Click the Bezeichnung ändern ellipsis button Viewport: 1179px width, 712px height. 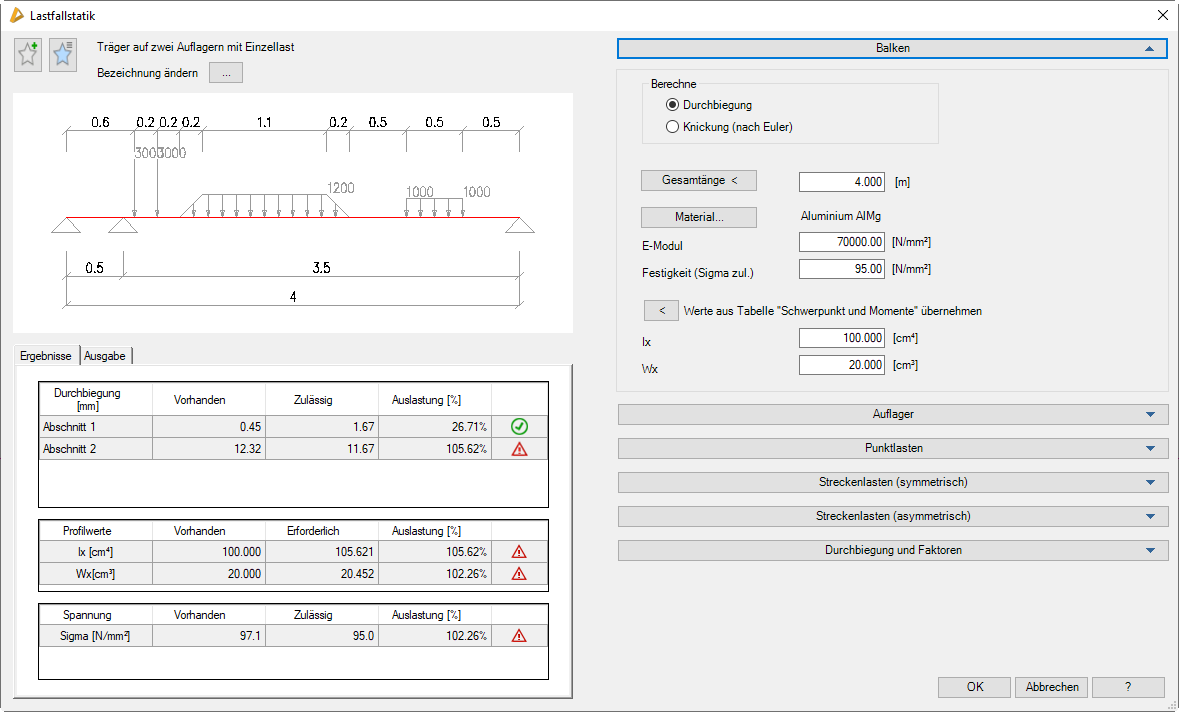click(226, 73)
